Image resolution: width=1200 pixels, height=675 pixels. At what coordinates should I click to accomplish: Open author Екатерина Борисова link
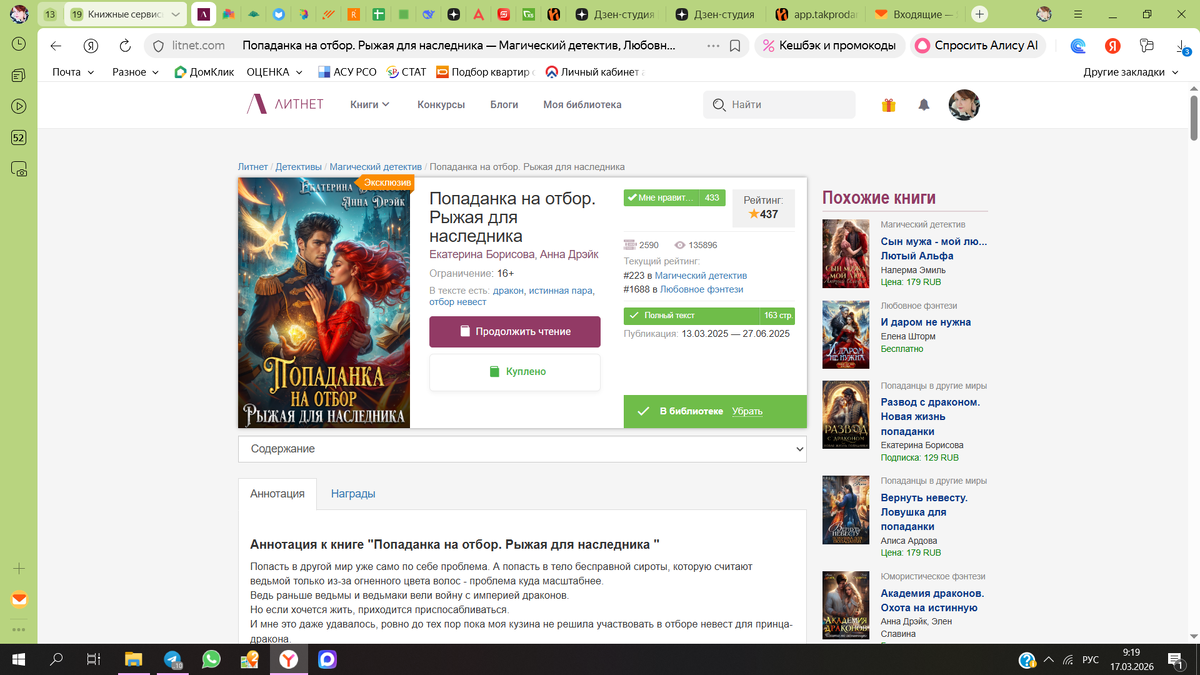pos(482,254)
